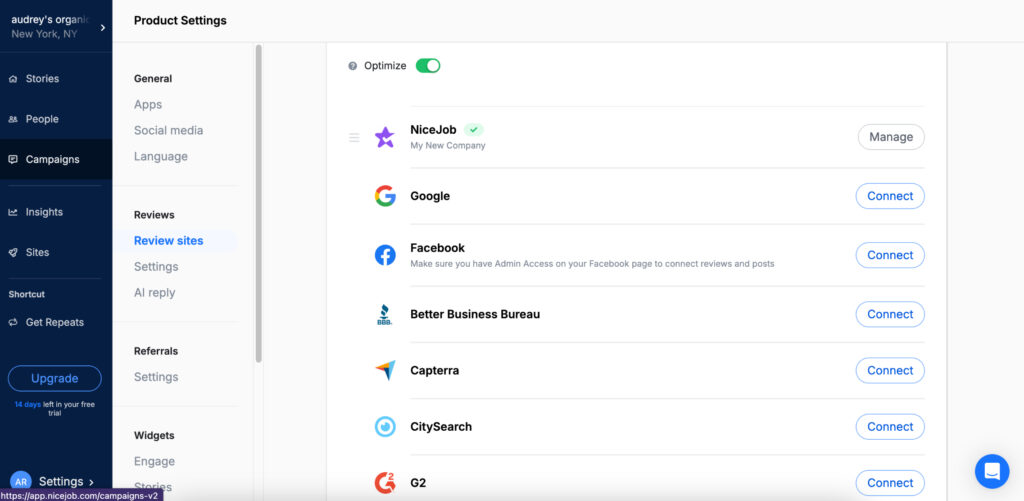This screenshot has height=501, width=1024.
Task: Go to People in main navigation
Action: tap(42, 120)
